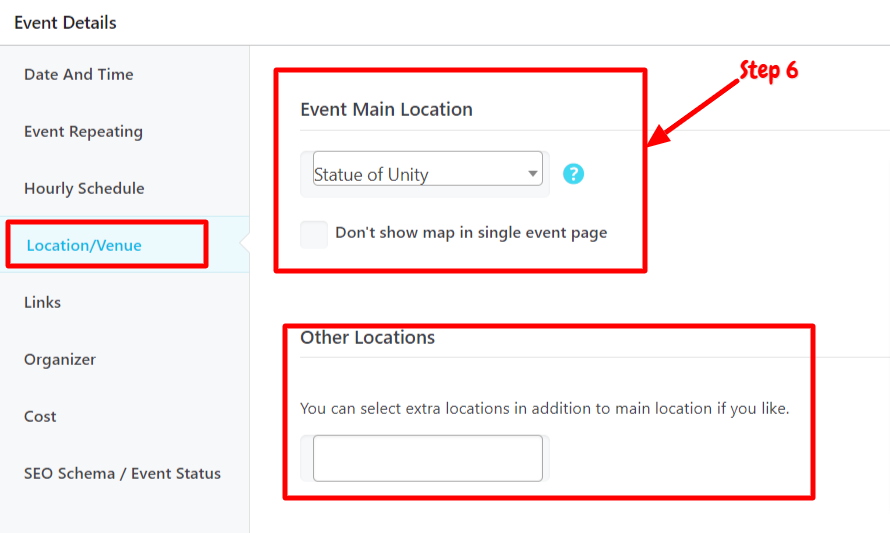The width and height of the screenshot is (890, 533).
Task: Switch to the Organizer tab
Action: click(x=60, y=359)
